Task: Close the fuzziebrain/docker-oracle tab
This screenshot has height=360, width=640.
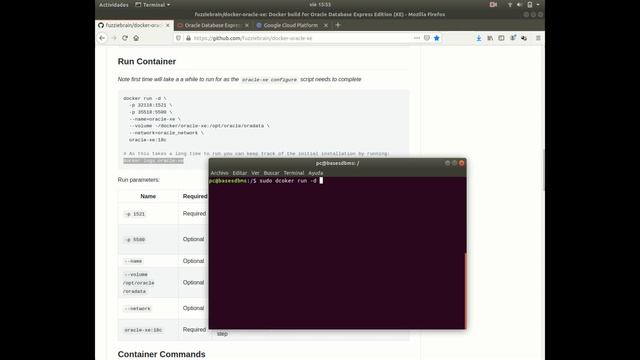Action: pos(167,25)
